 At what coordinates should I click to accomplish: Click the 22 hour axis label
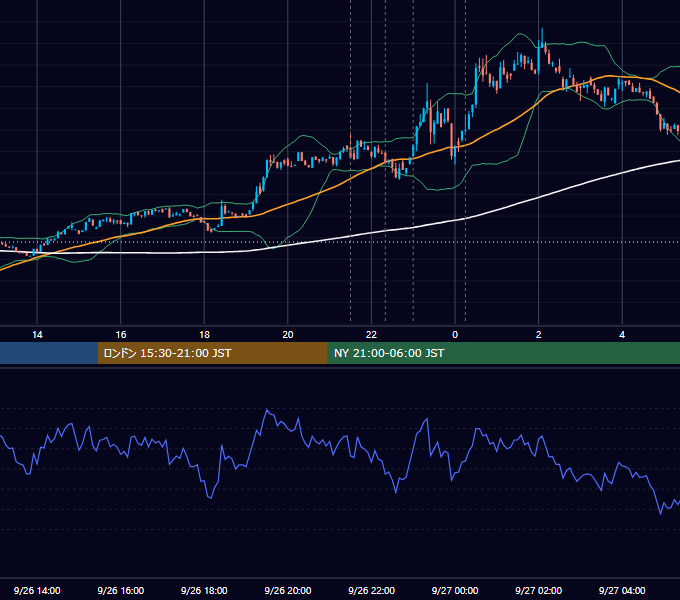(371, 335)
